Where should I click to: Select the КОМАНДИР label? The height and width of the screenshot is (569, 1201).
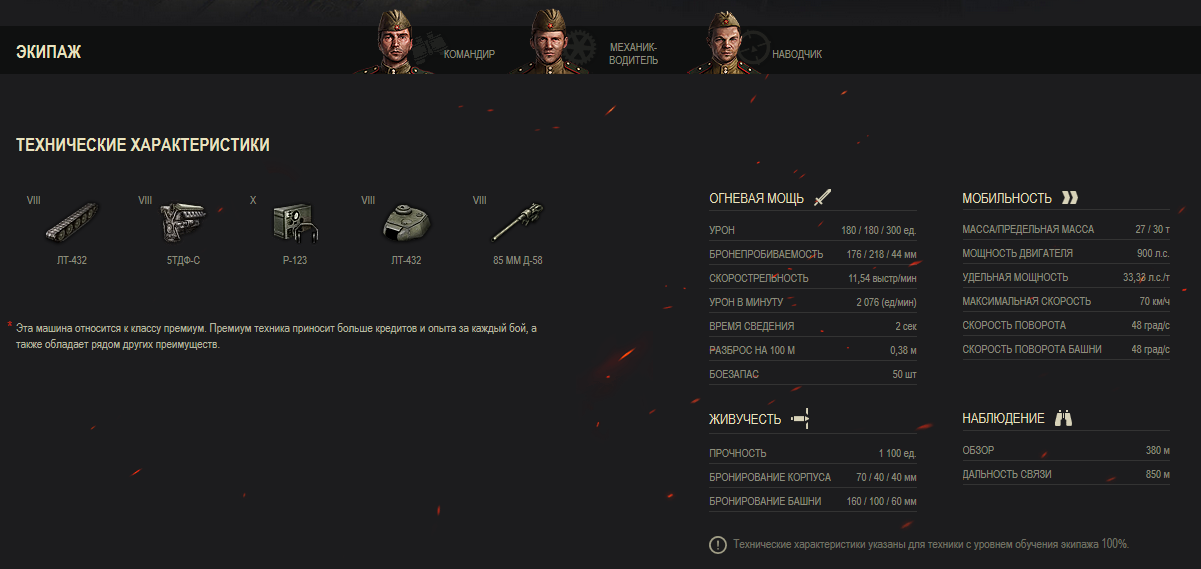469,54
